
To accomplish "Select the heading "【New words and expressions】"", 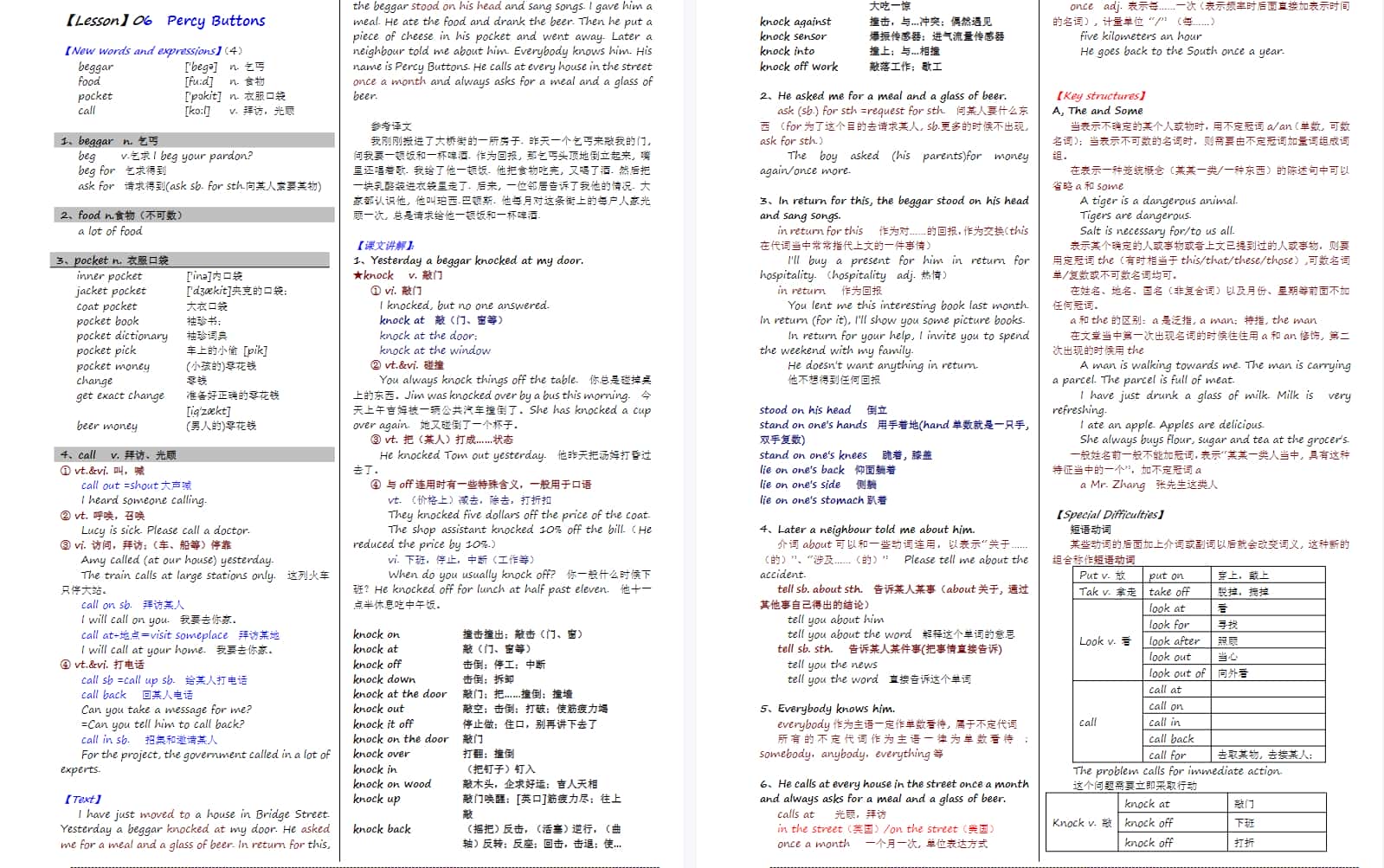I will point(143,51).
